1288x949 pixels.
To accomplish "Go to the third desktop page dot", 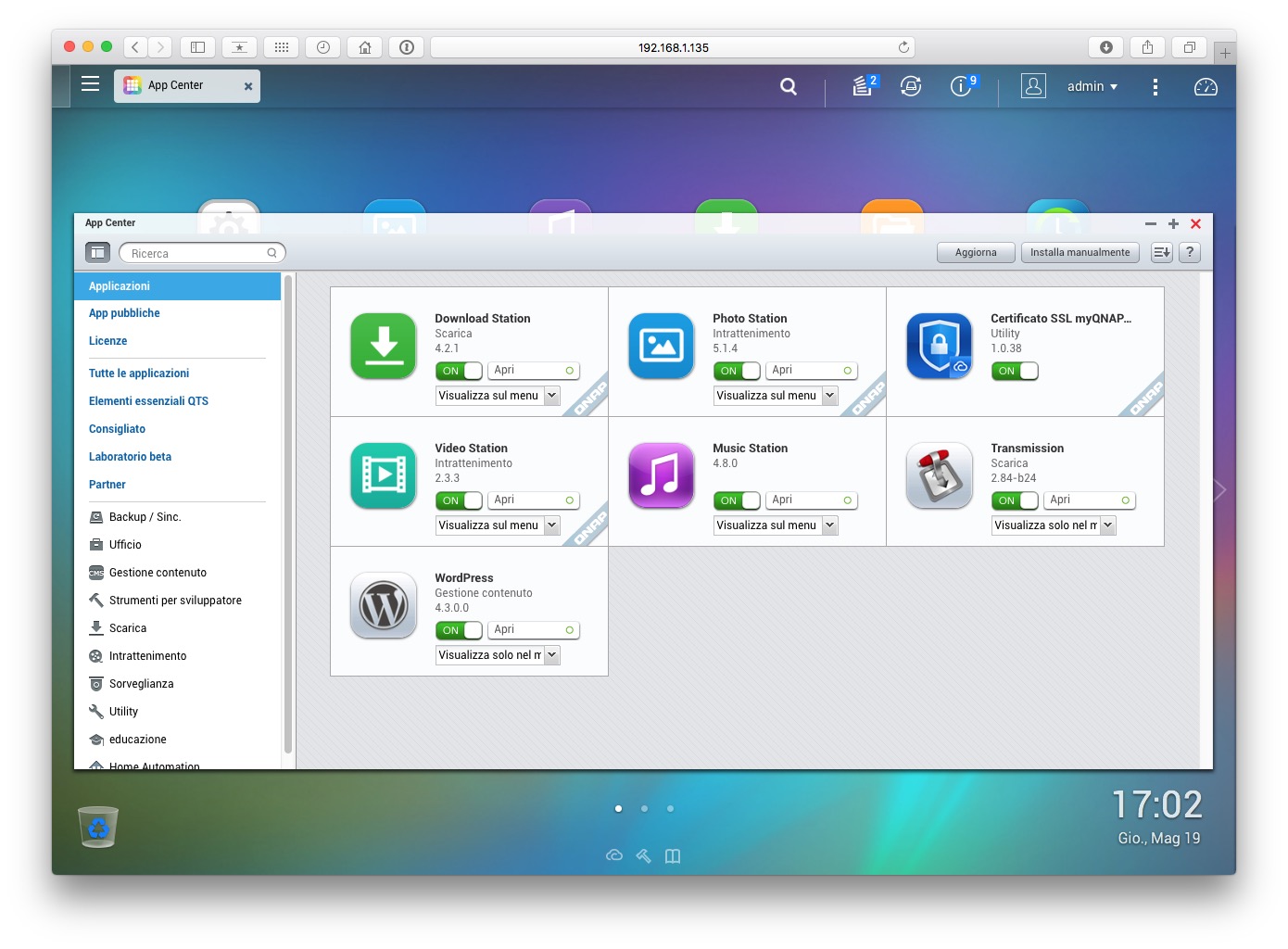I will point(670,808).
